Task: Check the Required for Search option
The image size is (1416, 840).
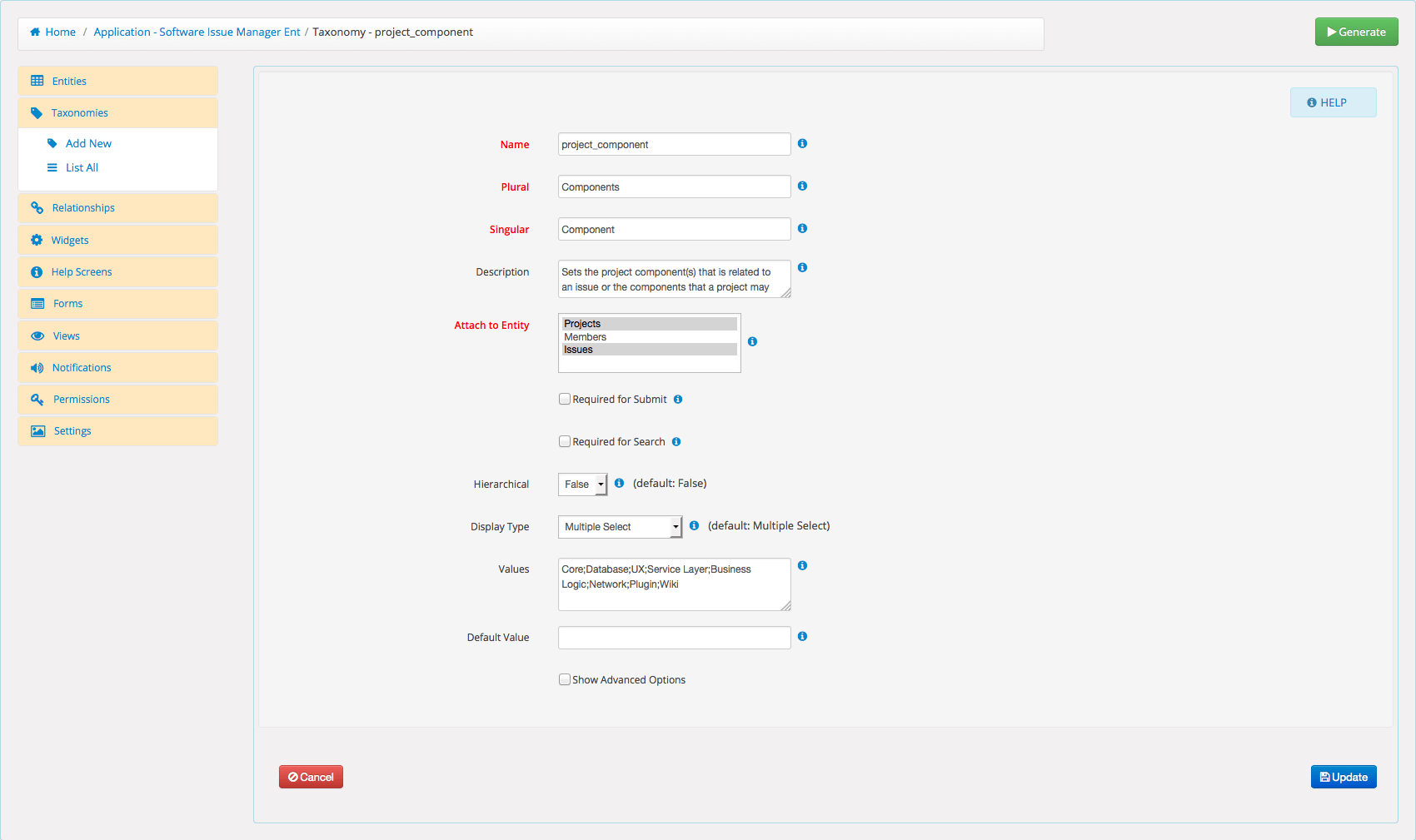Action: (565, 441)
